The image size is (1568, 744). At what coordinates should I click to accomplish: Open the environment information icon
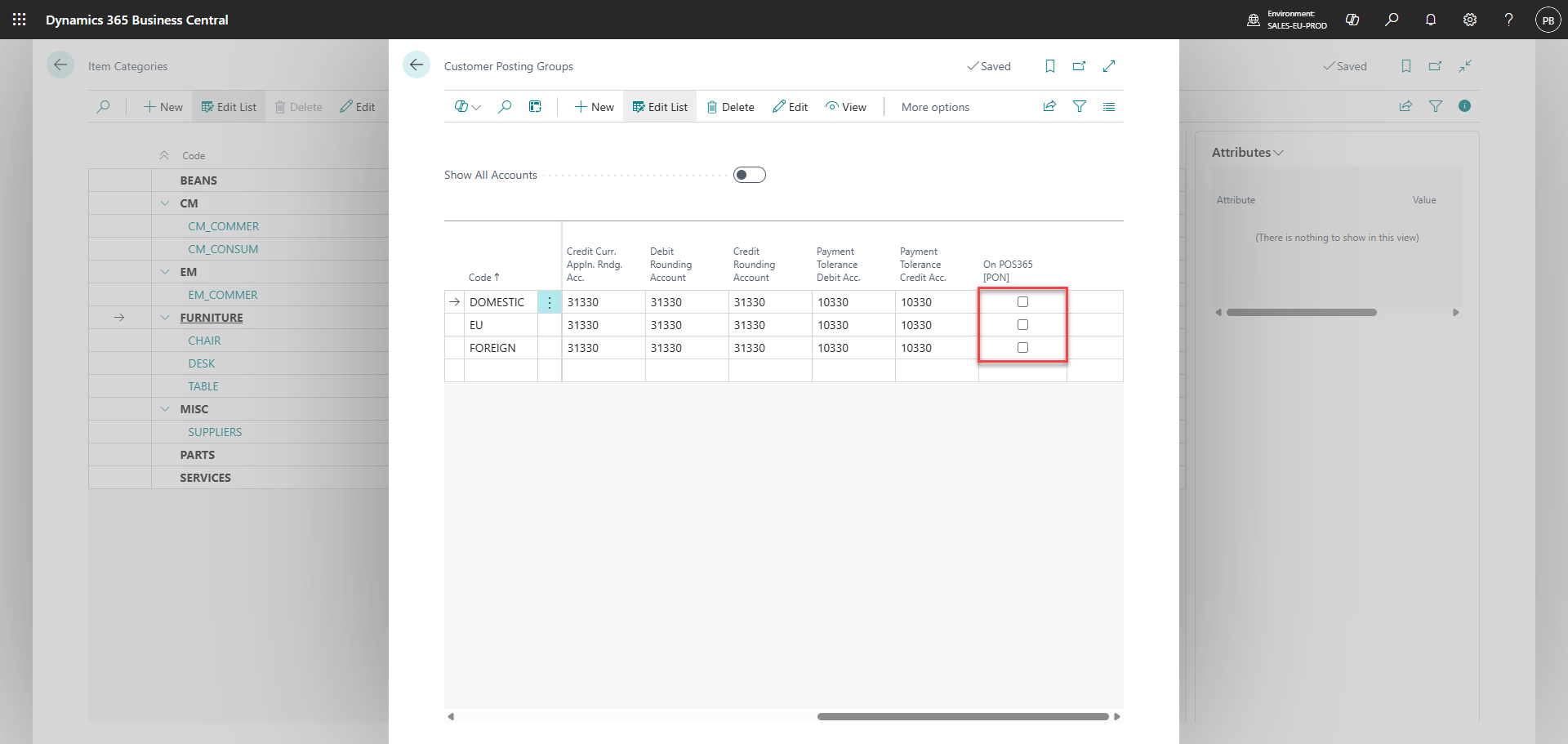(1253, 20)
